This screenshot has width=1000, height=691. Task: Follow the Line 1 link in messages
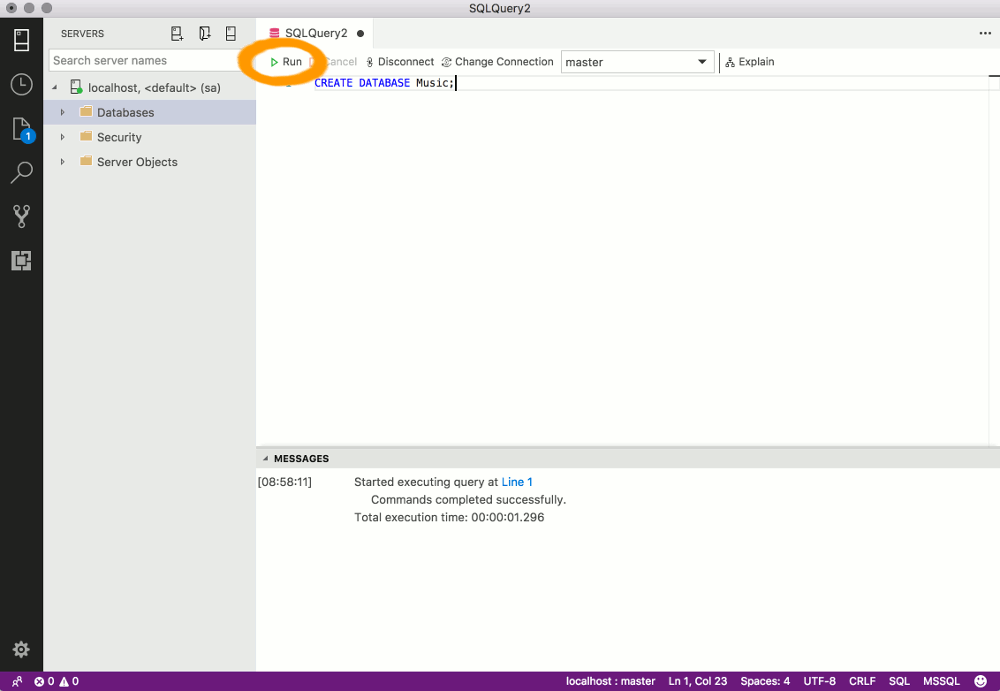tap(517, 482)
